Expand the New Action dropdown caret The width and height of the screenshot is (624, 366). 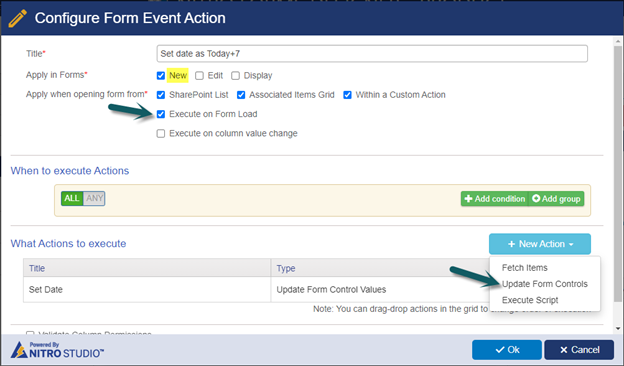tap(571, 244)
